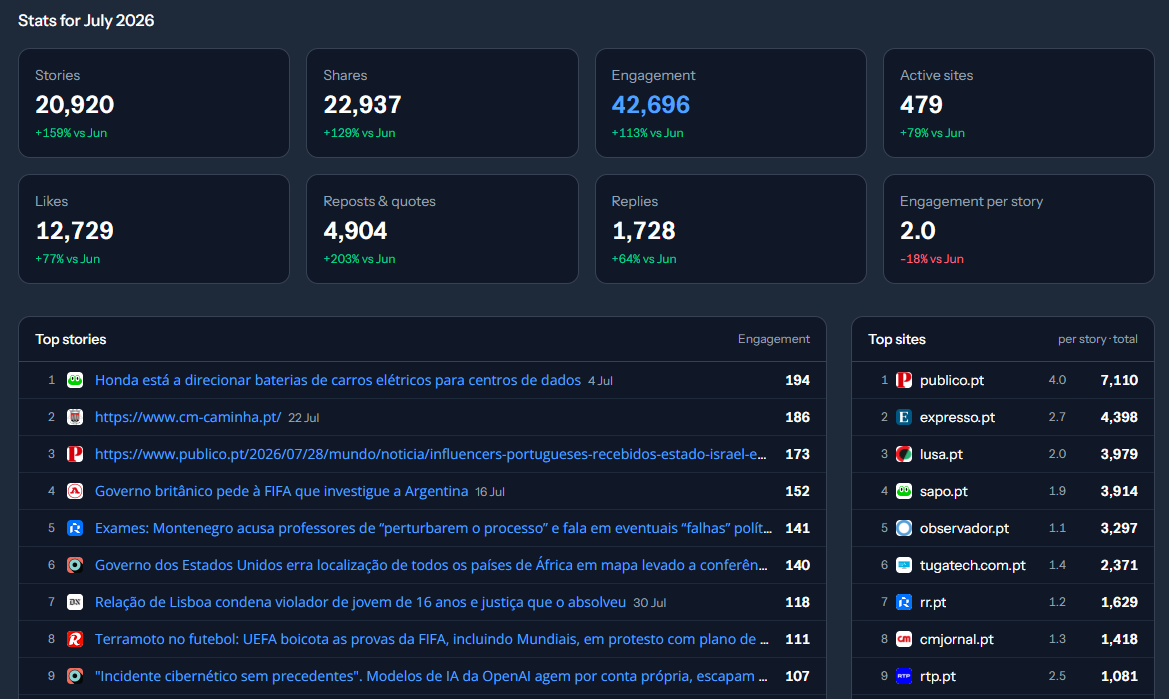Open the Honda baterias de carros elétricos story

338,380
